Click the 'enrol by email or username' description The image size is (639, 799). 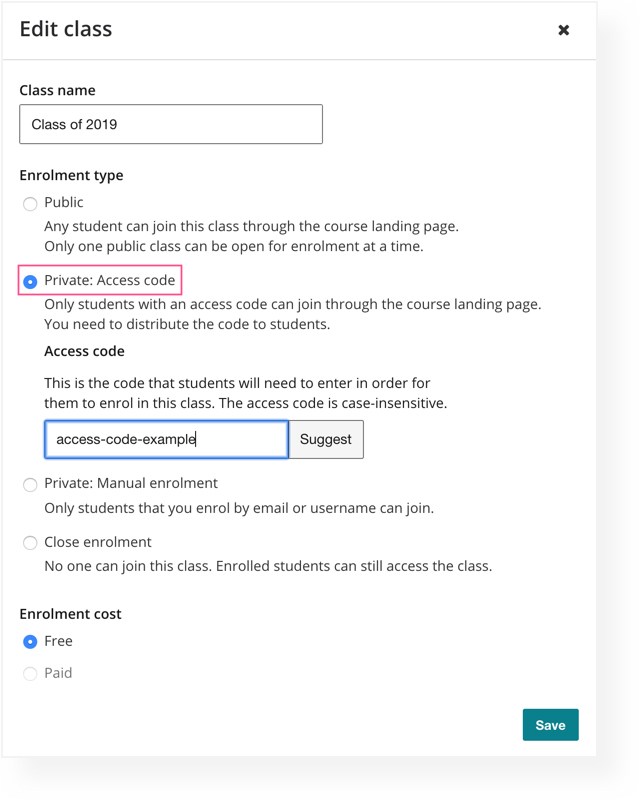[239, 508]
